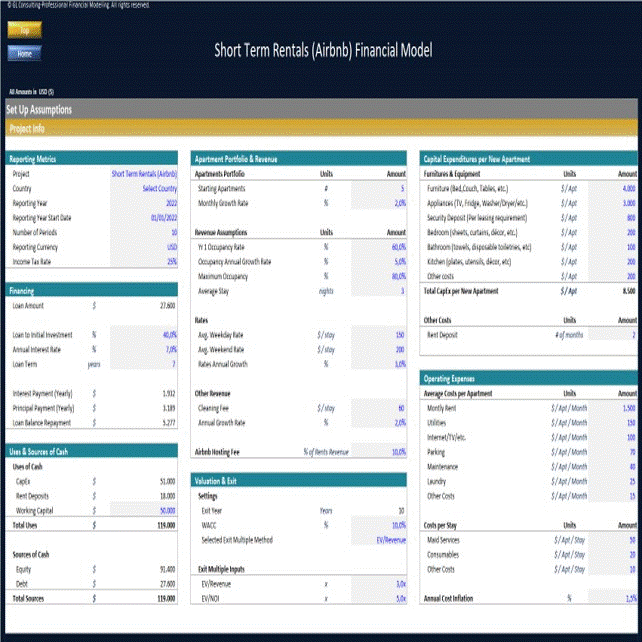Click the Valuation & Exit section header
Screen dimensions: 642x642
click(x=298, y=481)
